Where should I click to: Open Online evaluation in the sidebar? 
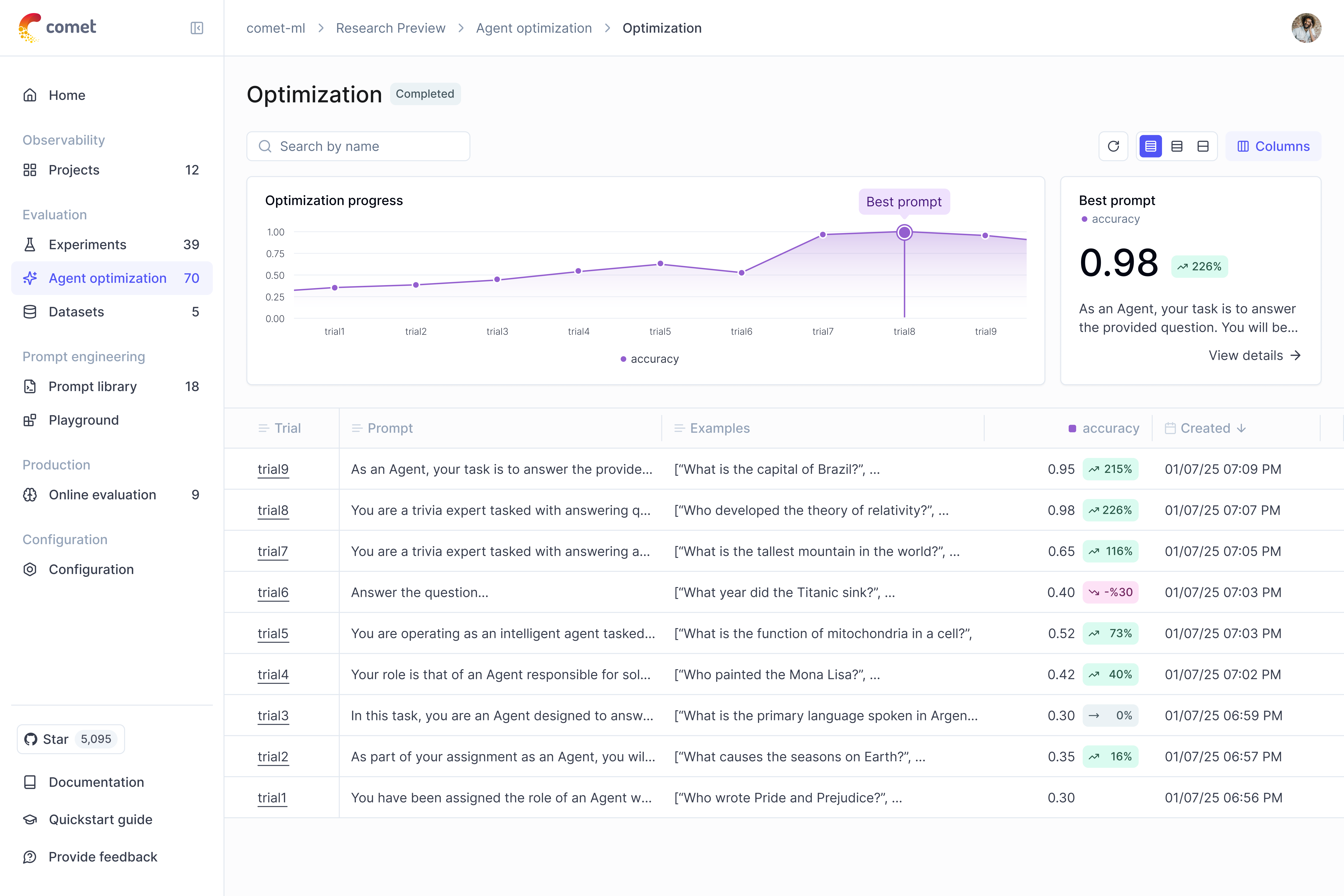[x=112, y=495]
